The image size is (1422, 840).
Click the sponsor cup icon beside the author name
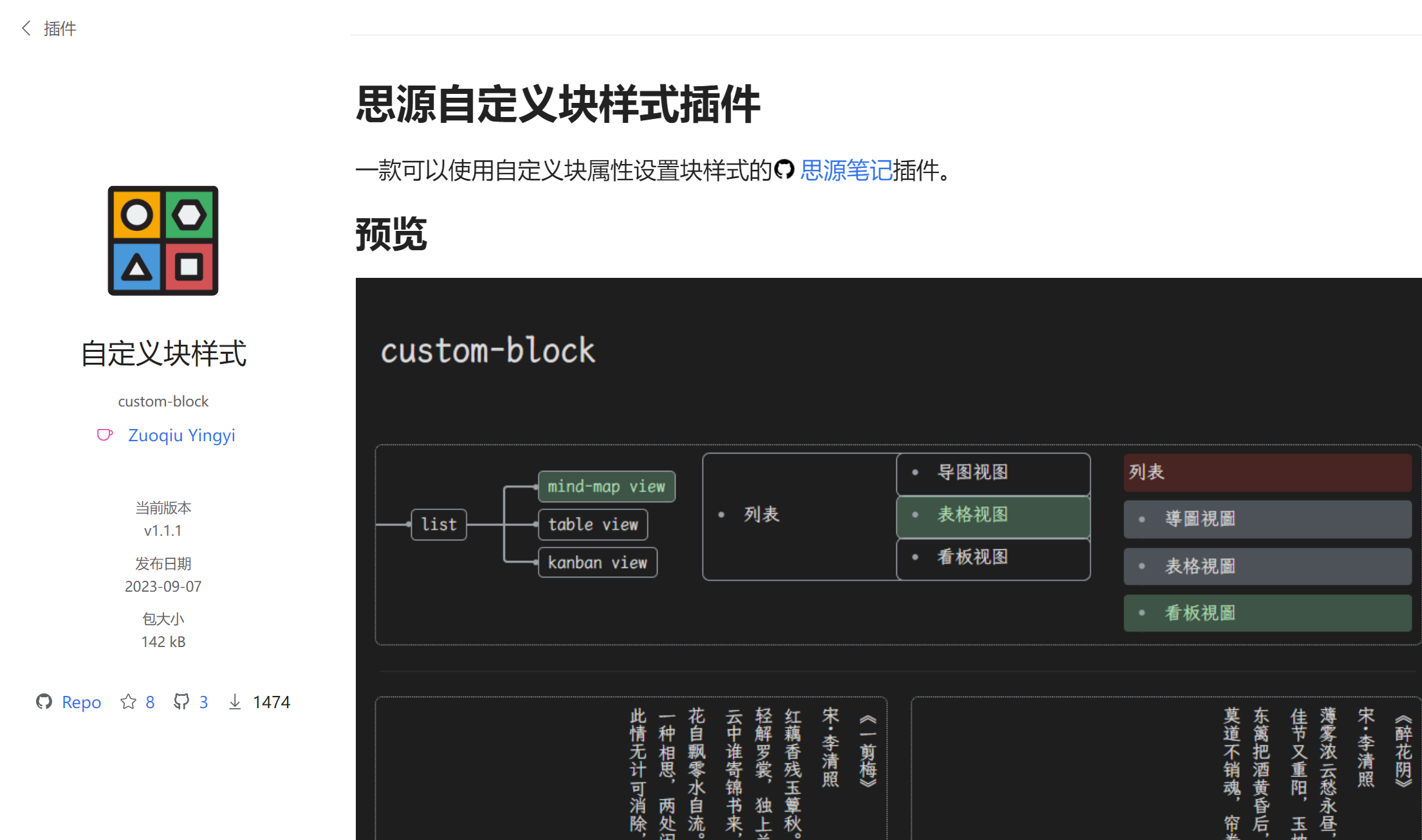104,435
